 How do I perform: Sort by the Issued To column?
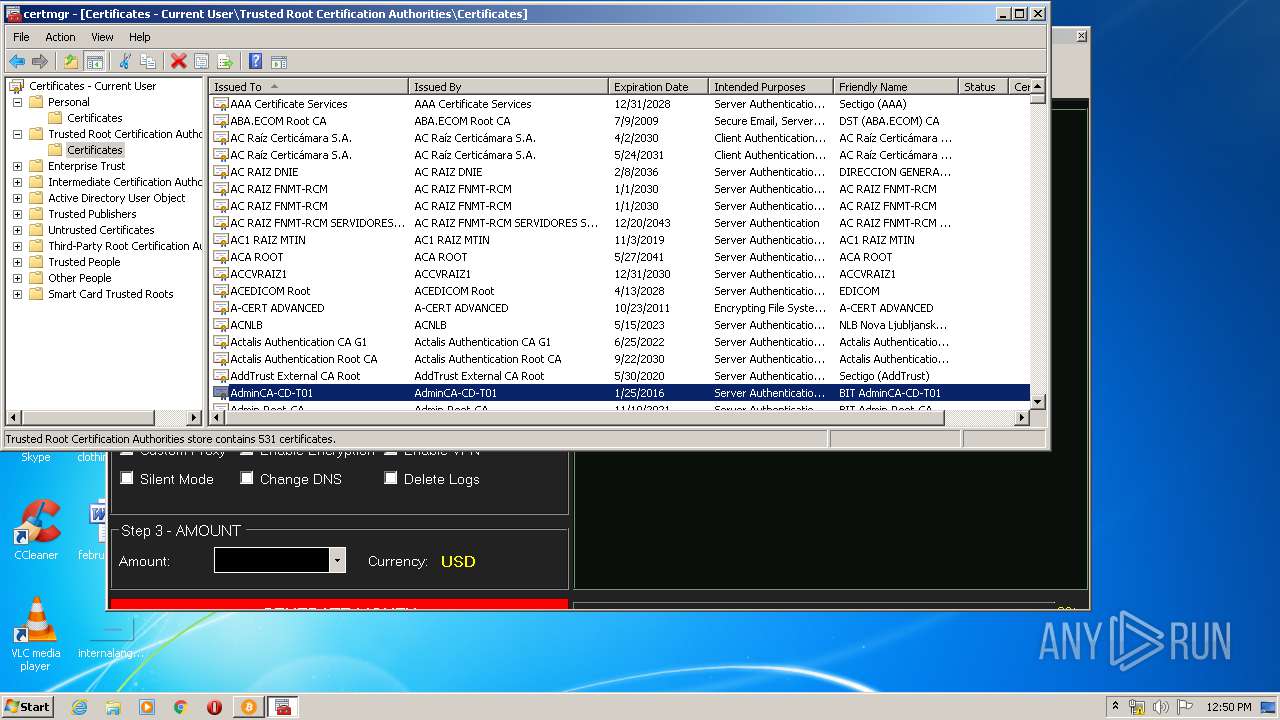[x=309, y=87]
